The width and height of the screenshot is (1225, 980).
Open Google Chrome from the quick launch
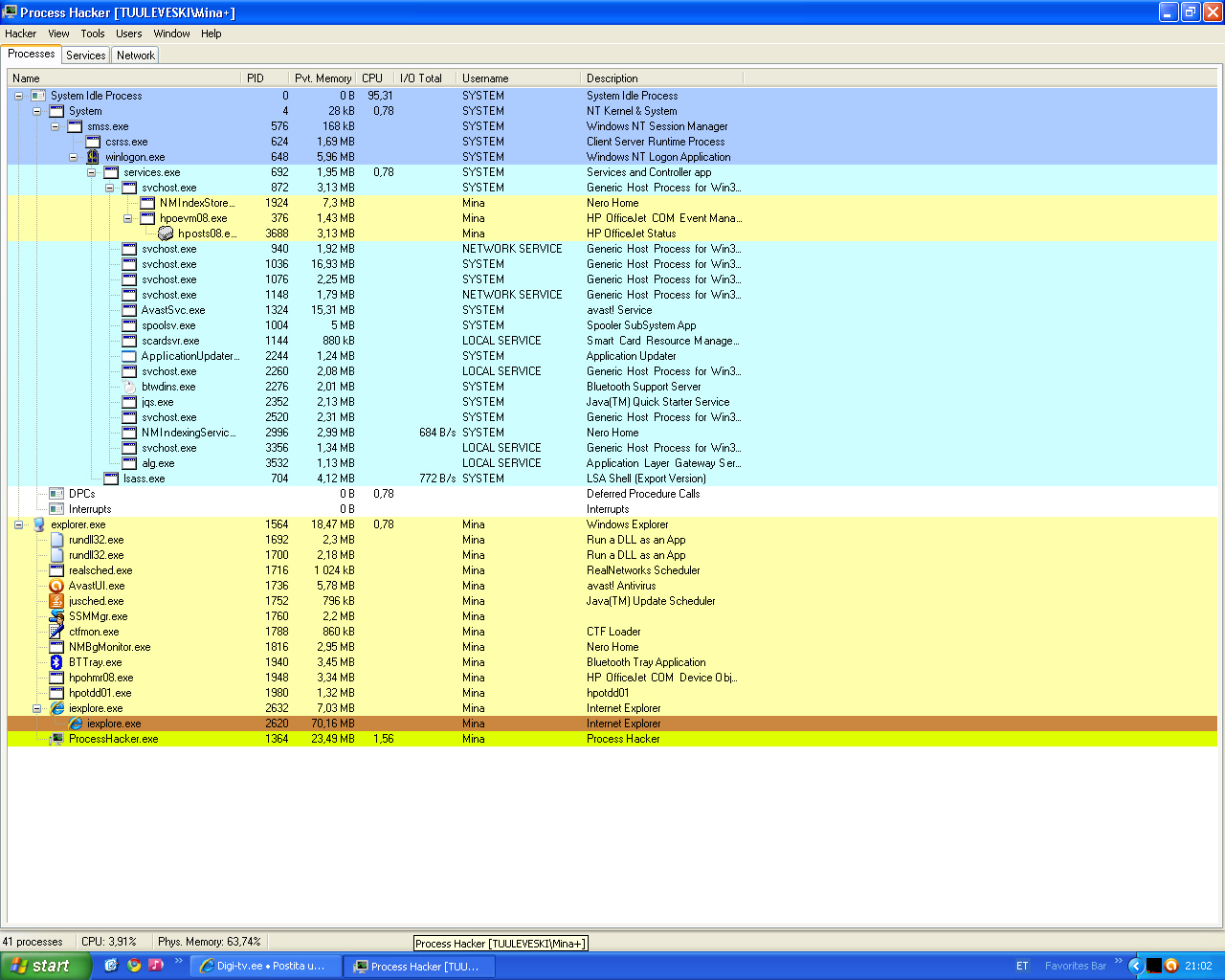(134, 966)
